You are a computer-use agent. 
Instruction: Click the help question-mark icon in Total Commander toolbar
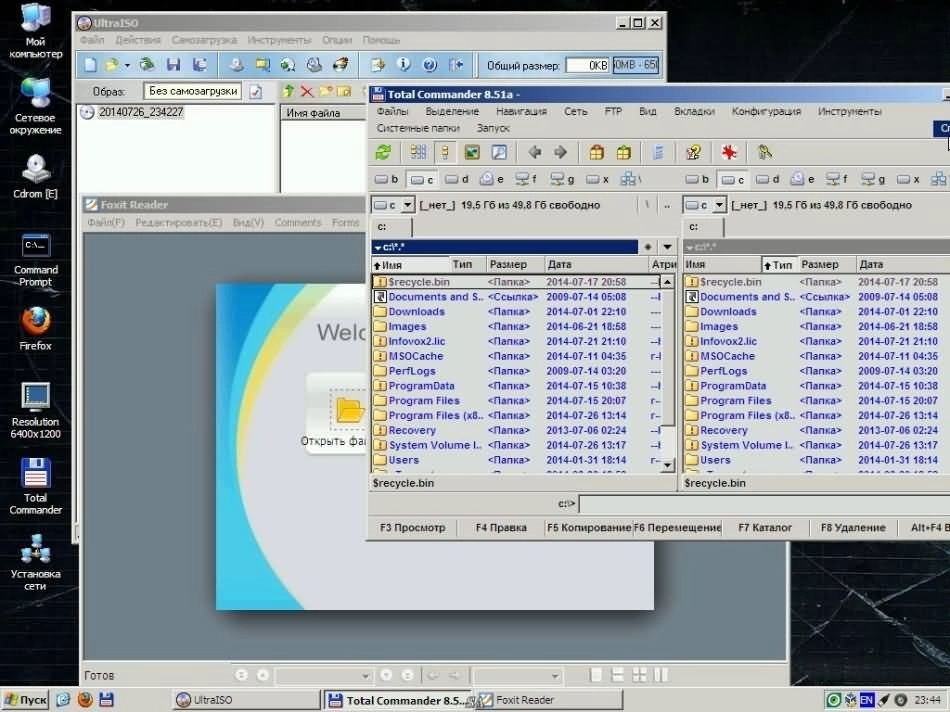pos(694,153)
